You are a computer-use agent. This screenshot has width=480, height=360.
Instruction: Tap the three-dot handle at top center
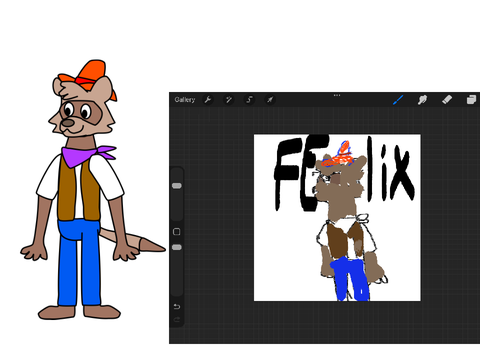(x=337, y=95)
